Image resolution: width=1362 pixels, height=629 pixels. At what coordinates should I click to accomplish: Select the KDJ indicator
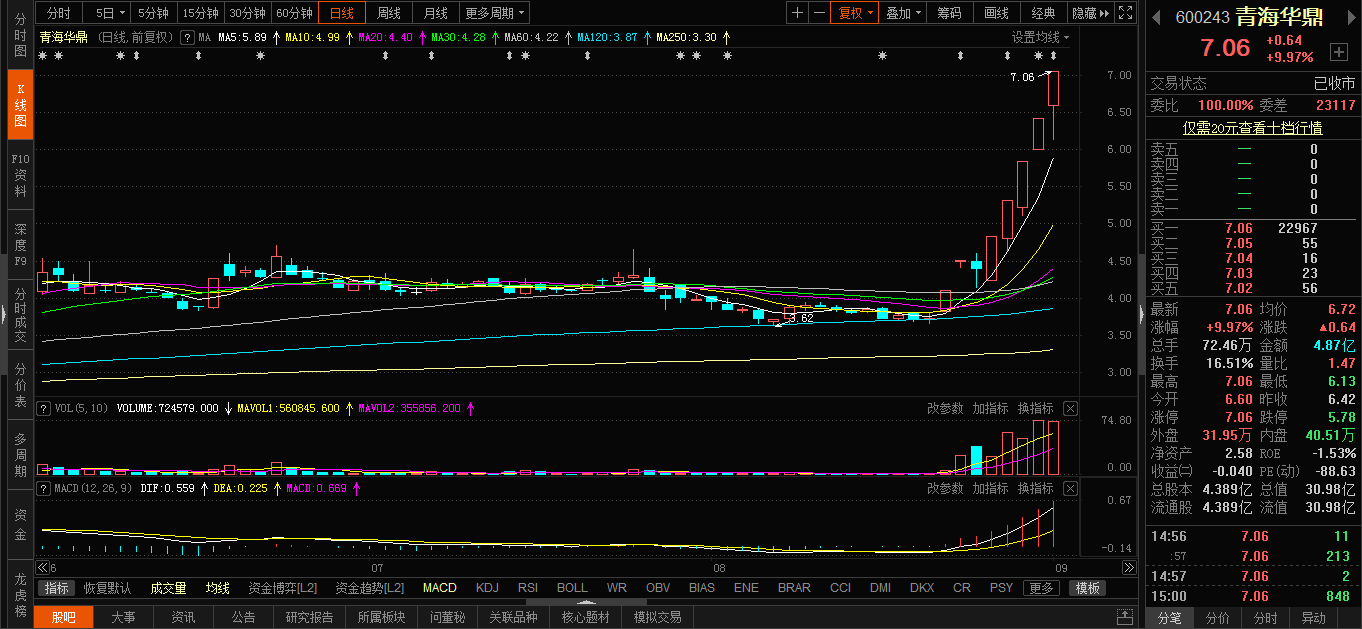click(x=487, y=588)
